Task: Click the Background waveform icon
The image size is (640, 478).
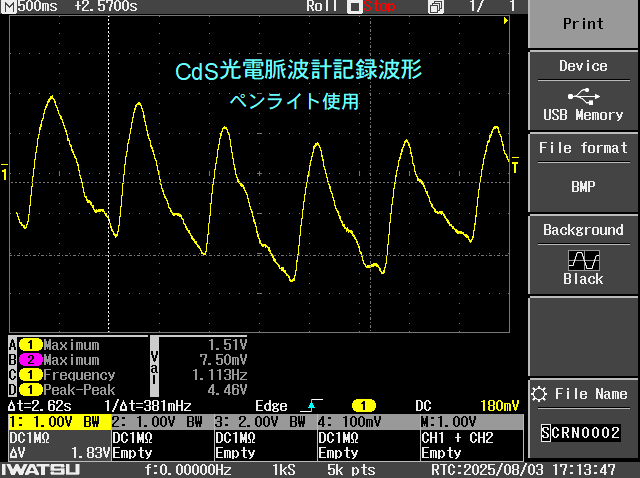Action: 583,259
